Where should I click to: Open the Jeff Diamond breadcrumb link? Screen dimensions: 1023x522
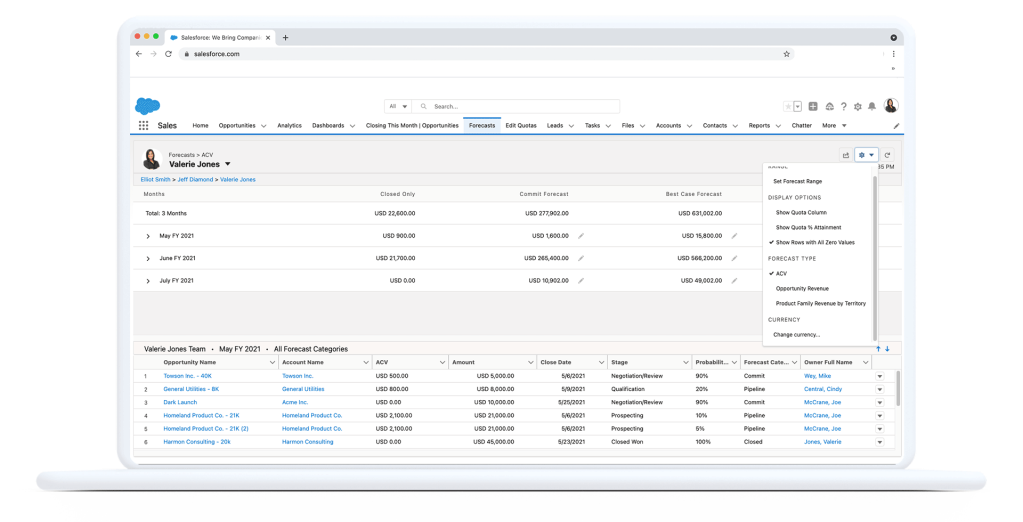195,179
